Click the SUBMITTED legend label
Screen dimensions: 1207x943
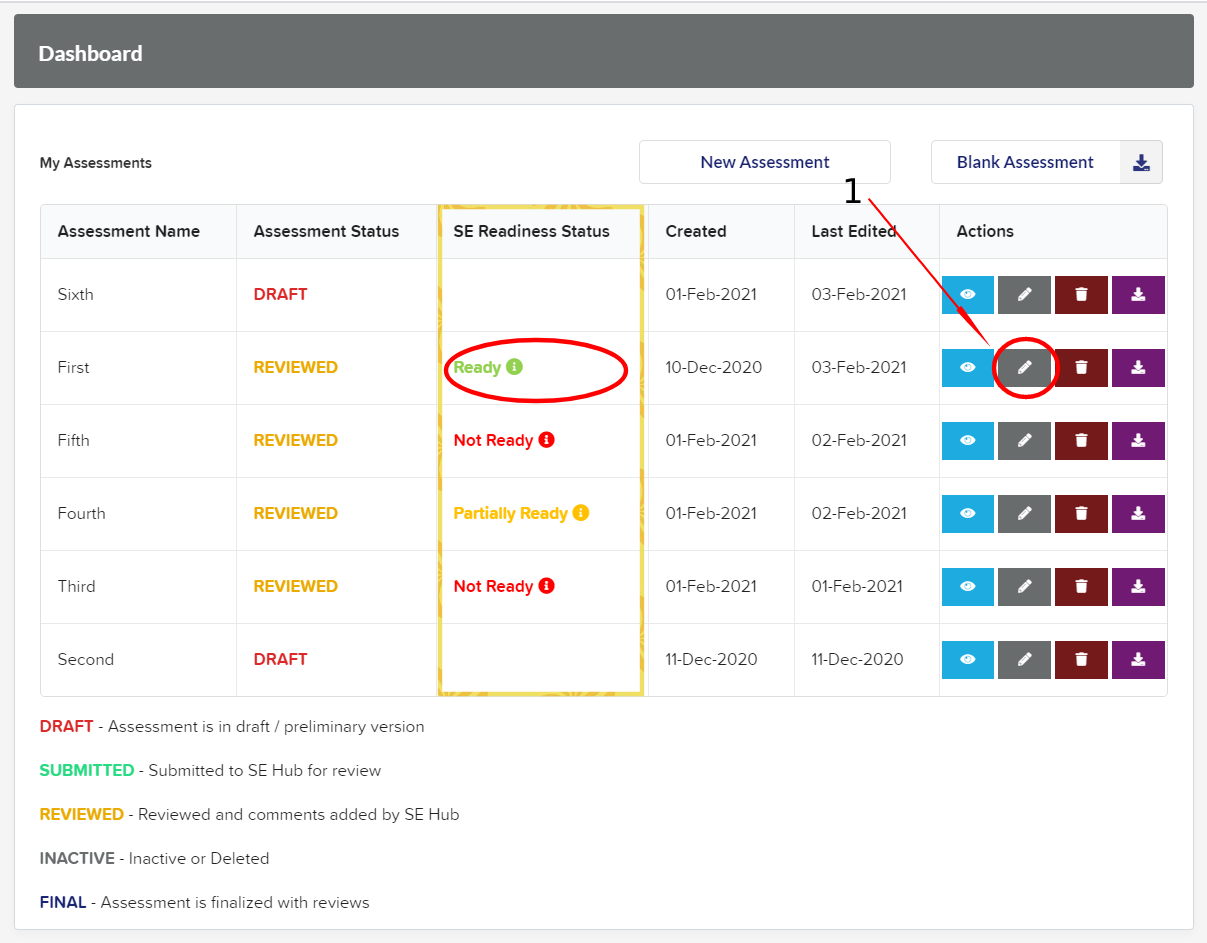click(x=87, y=770)
